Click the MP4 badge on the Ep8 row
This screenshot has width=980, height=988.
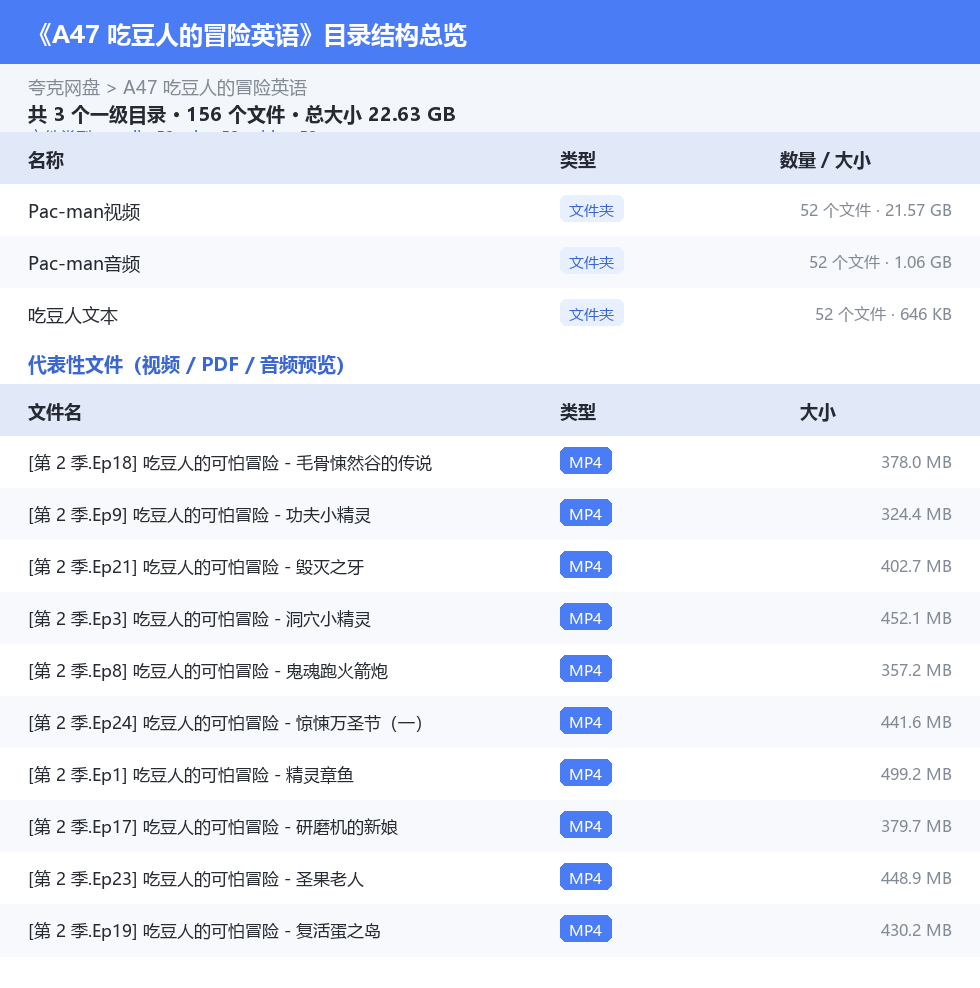[x=585, y=670]
